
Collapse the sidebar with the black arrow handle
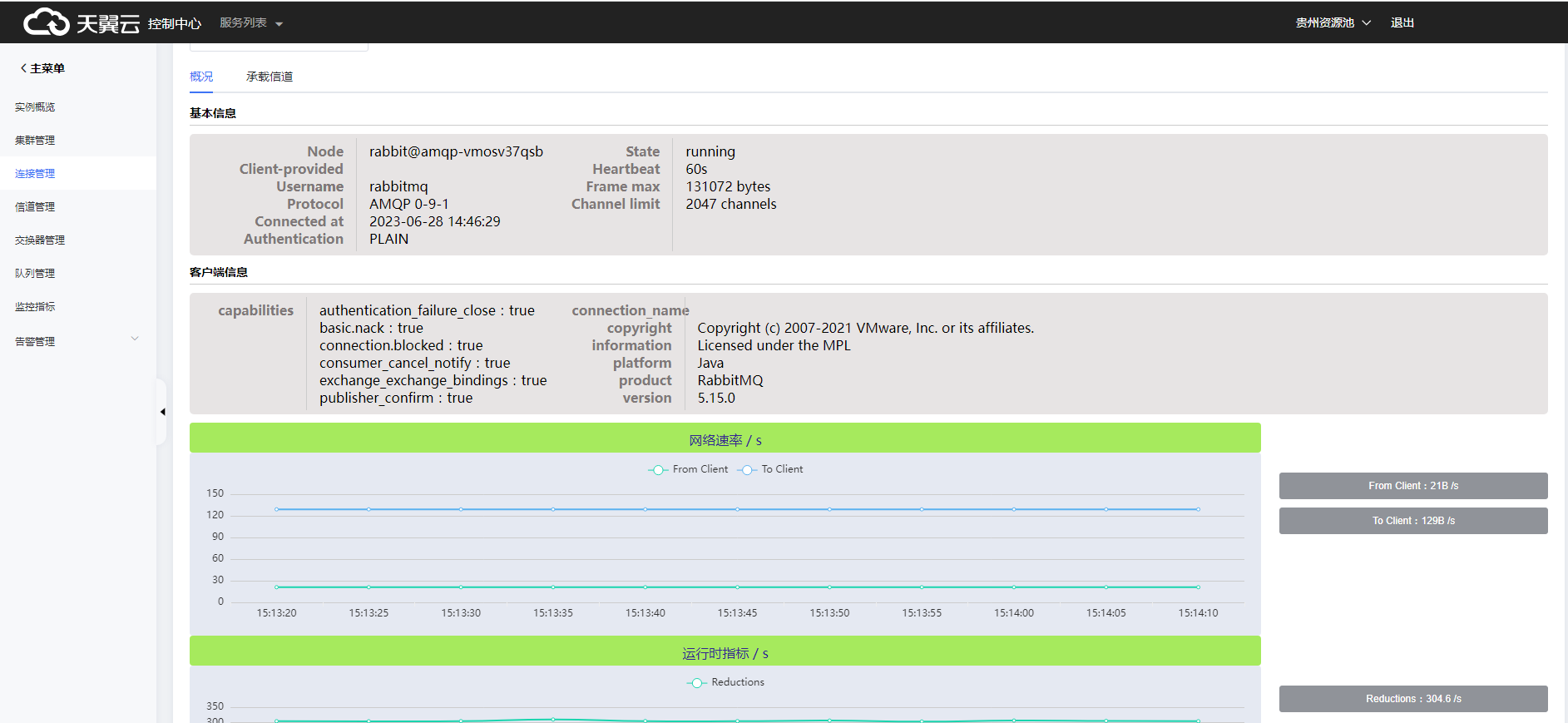pyautogui.click(x=162, y=412)
